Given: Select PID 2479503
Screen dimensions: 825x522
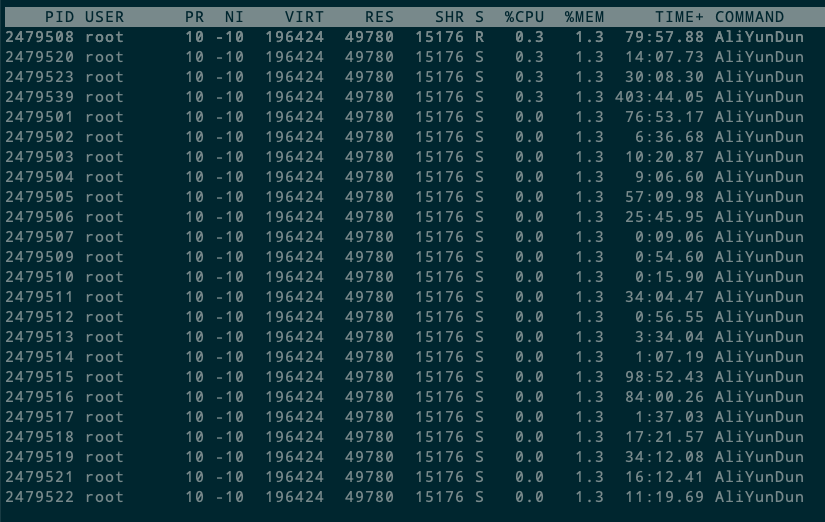Looking at the screenshot, I should 39,157.
